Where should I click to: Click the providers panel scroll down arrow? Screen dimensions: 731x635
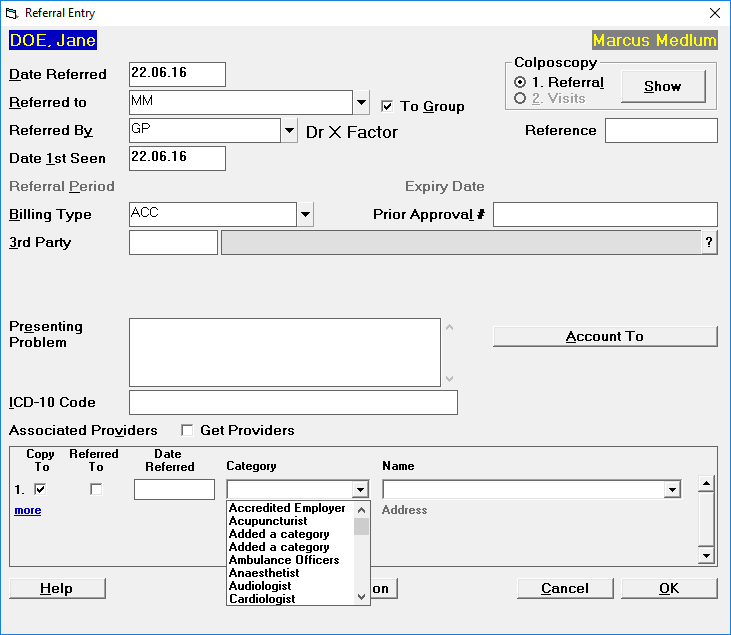point(706,555)
